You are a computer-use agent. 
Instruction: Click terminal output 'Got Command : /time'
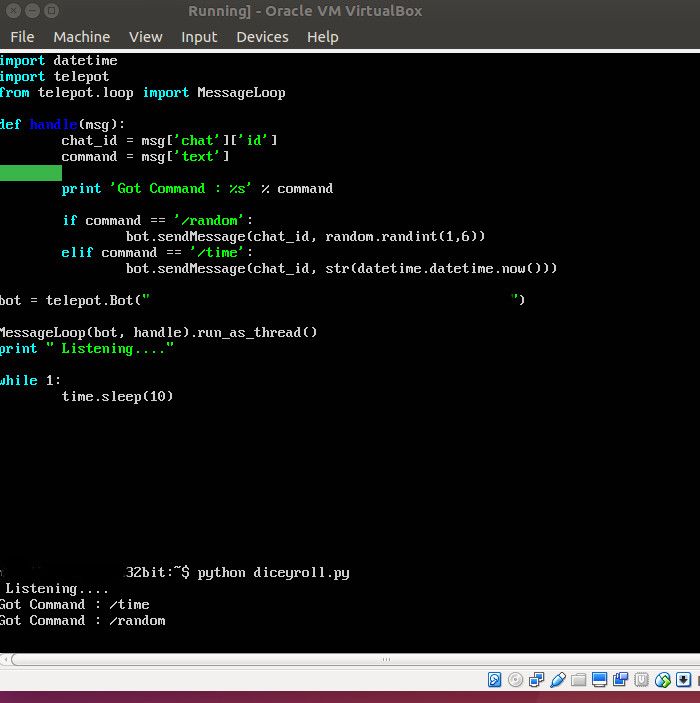pyautogui.click(x=74, y=604)
